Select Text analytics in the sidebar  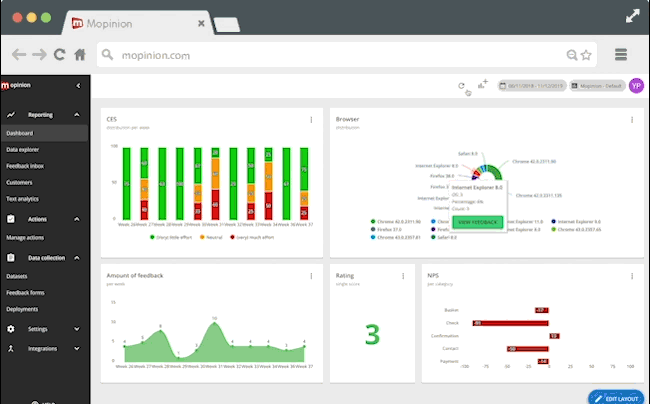(x=23, y=199)
